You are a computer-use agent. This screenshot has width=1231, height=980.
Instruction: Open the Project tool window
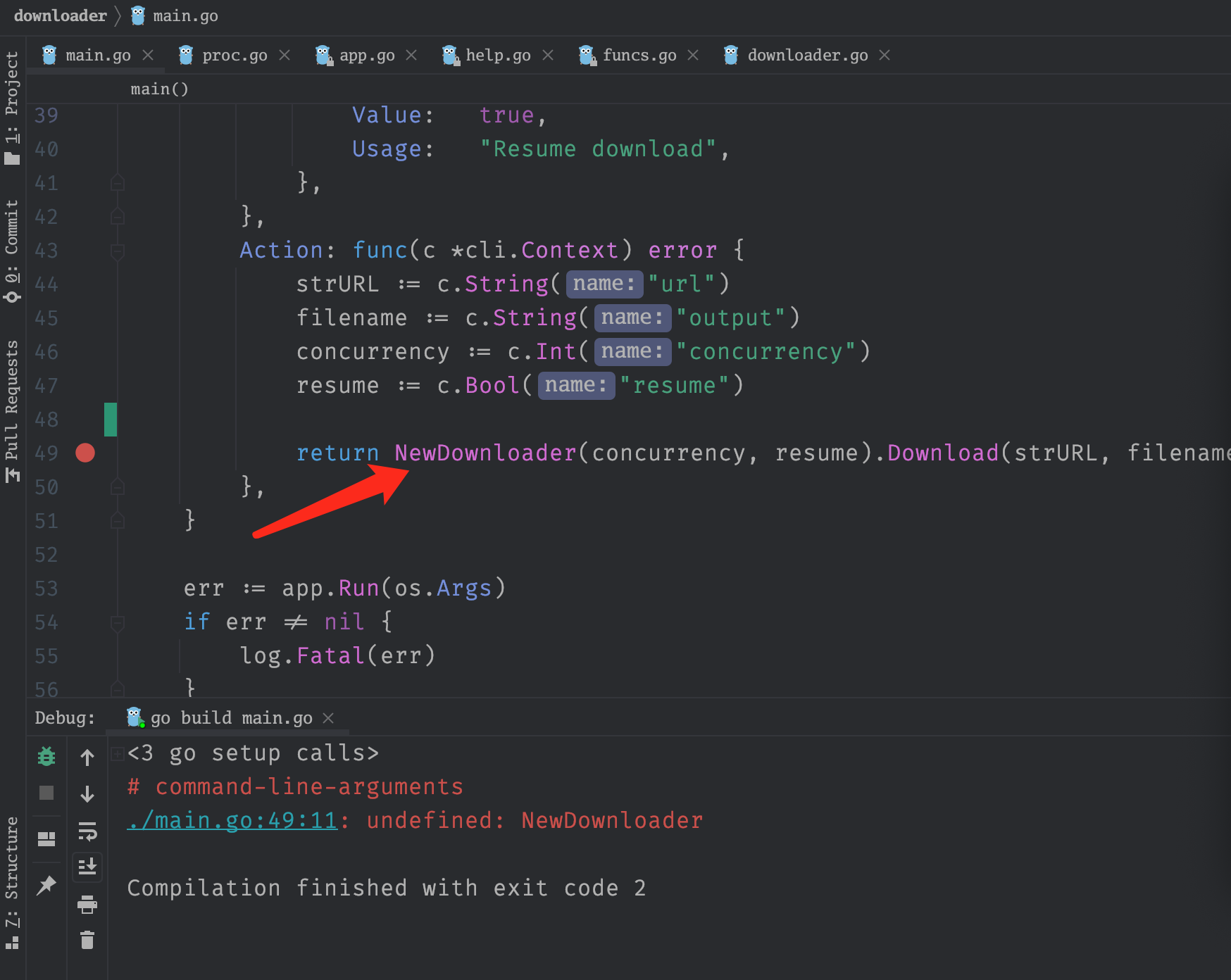[12, 107]
